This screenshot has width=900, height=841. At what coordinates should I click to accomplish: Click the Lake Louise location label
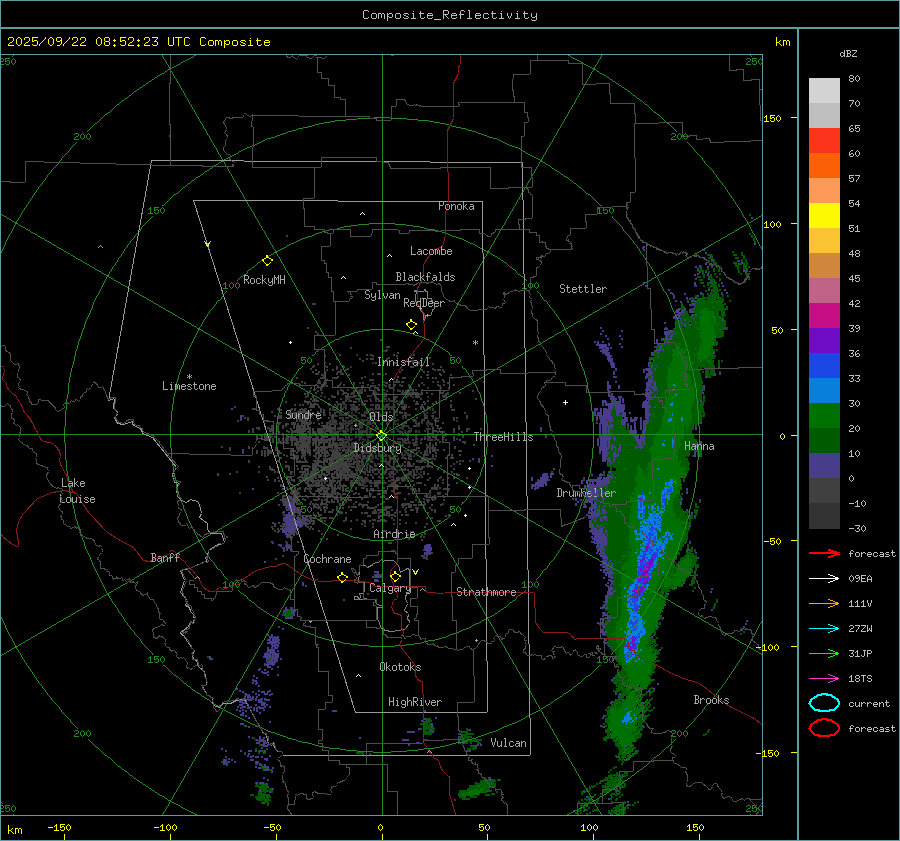[x=77, y=491]
